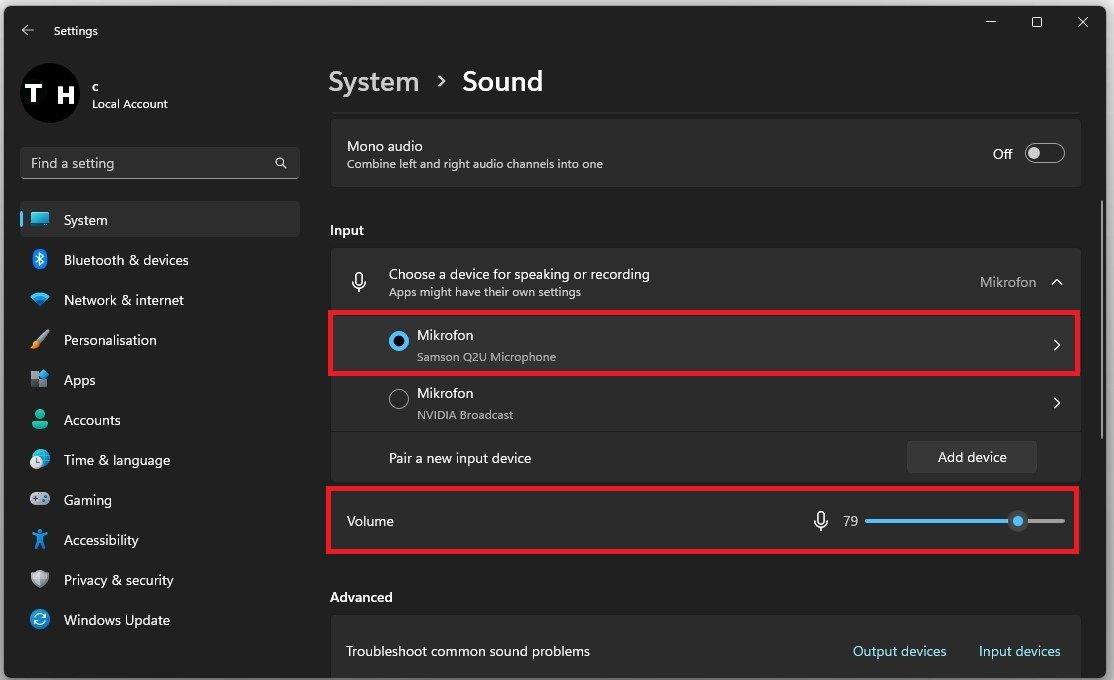1114x680 pixels.
Task: Click the Windows Update icon
Action: point(40,620)
